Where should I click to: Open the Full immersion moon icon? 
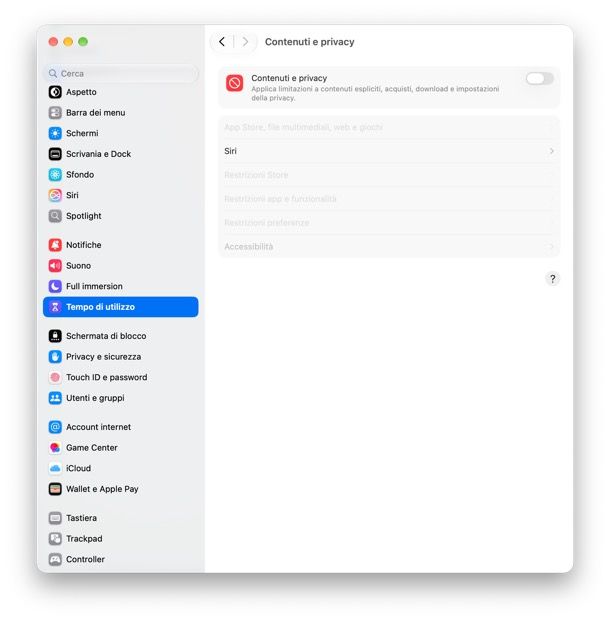(55, 286)
